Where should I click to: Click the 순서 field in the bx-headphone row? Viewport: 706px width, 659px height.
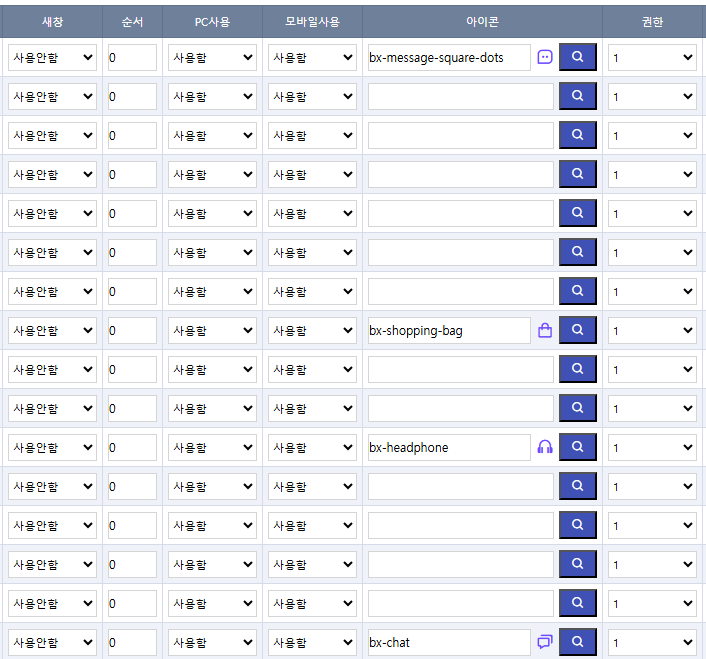click(x=132, y=448)
